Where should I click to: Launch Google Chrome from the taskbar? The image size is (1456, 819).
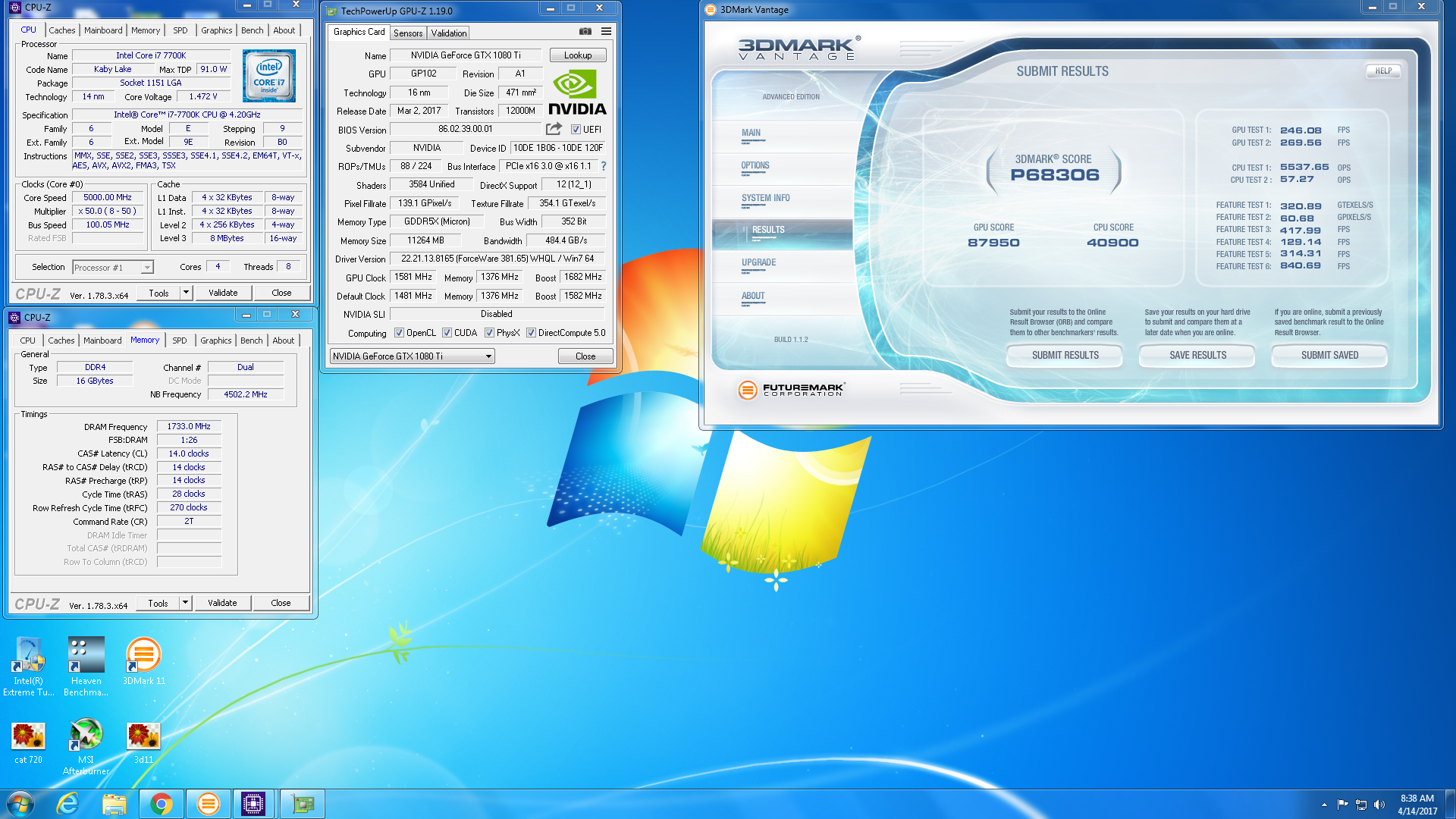[161, 804]
